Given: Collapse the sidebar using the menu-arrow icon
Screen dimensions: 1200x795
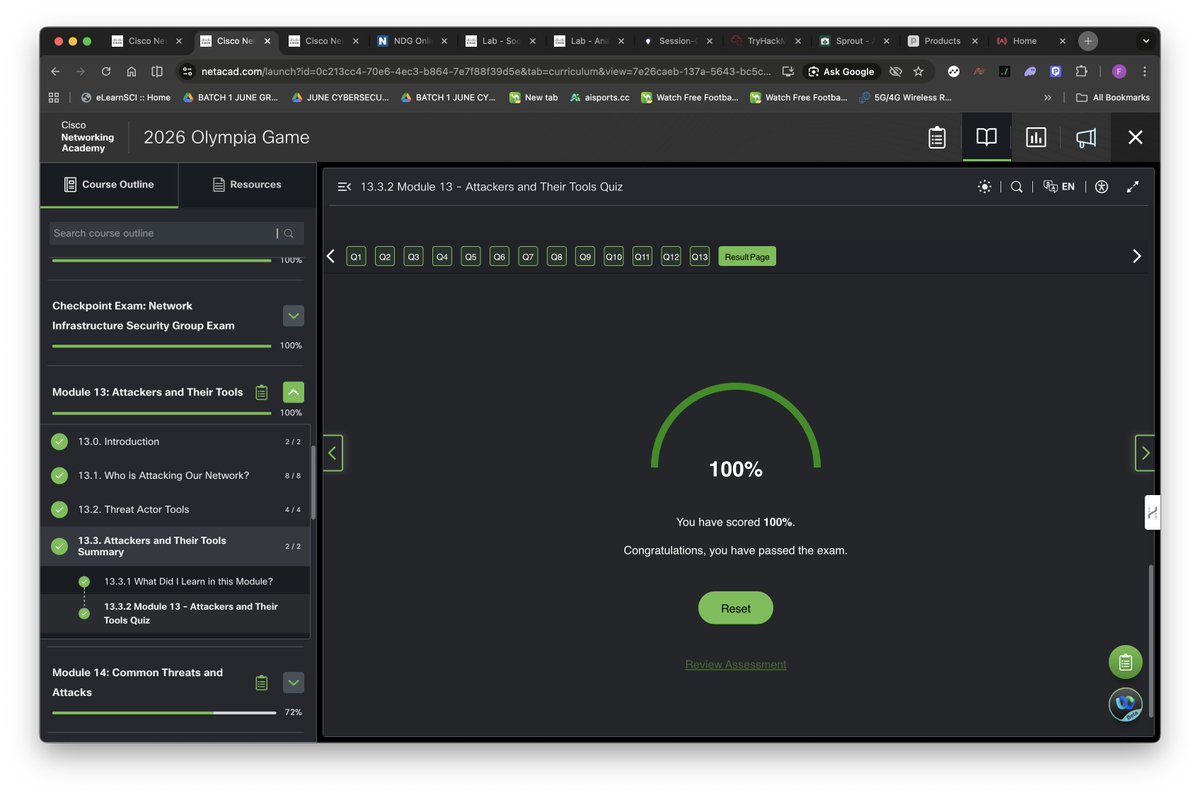Looking at the screenshot, I should (344, 187).
